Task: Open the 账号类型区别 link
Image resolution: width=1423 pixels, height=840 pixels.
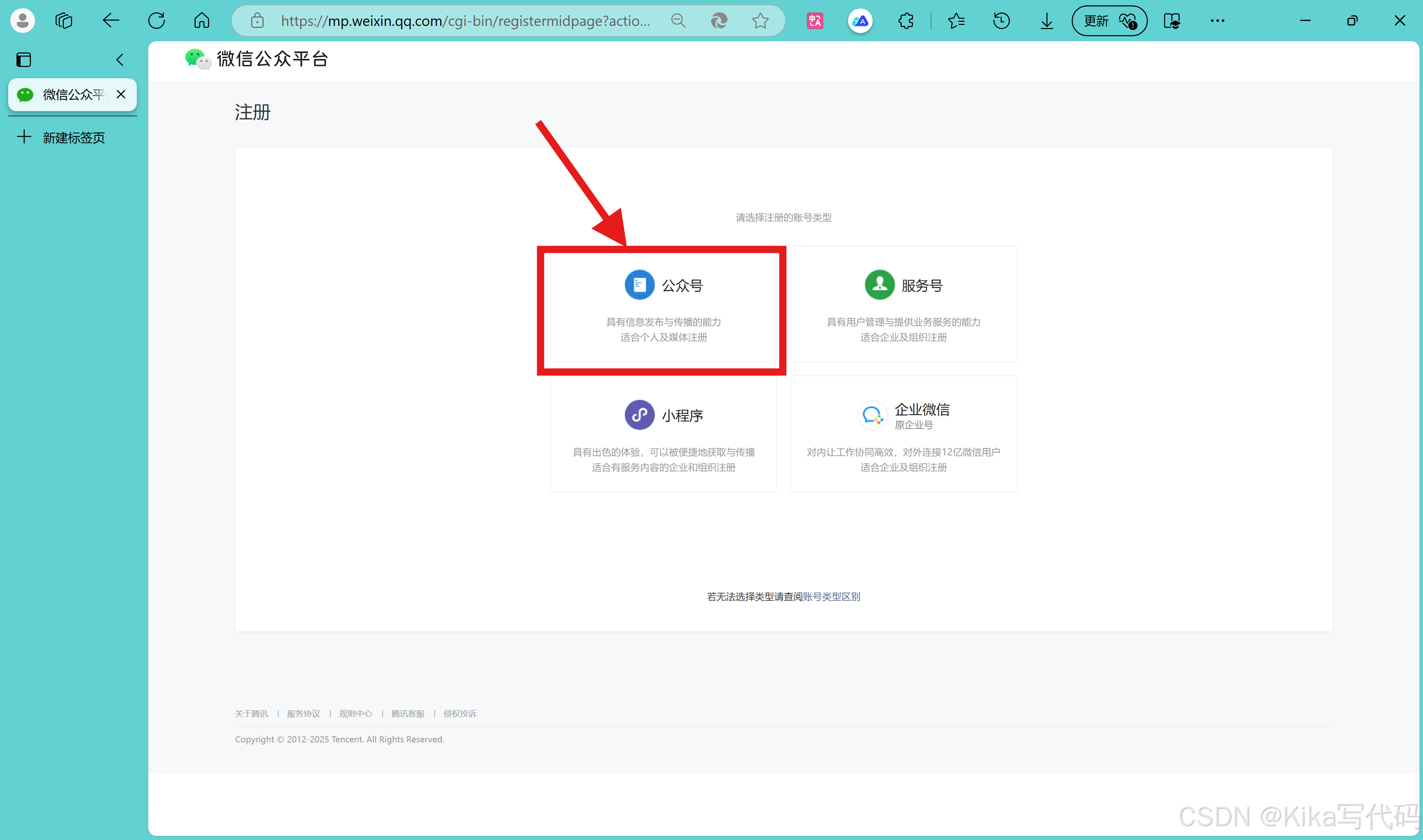Action: [x=831, y=597]
